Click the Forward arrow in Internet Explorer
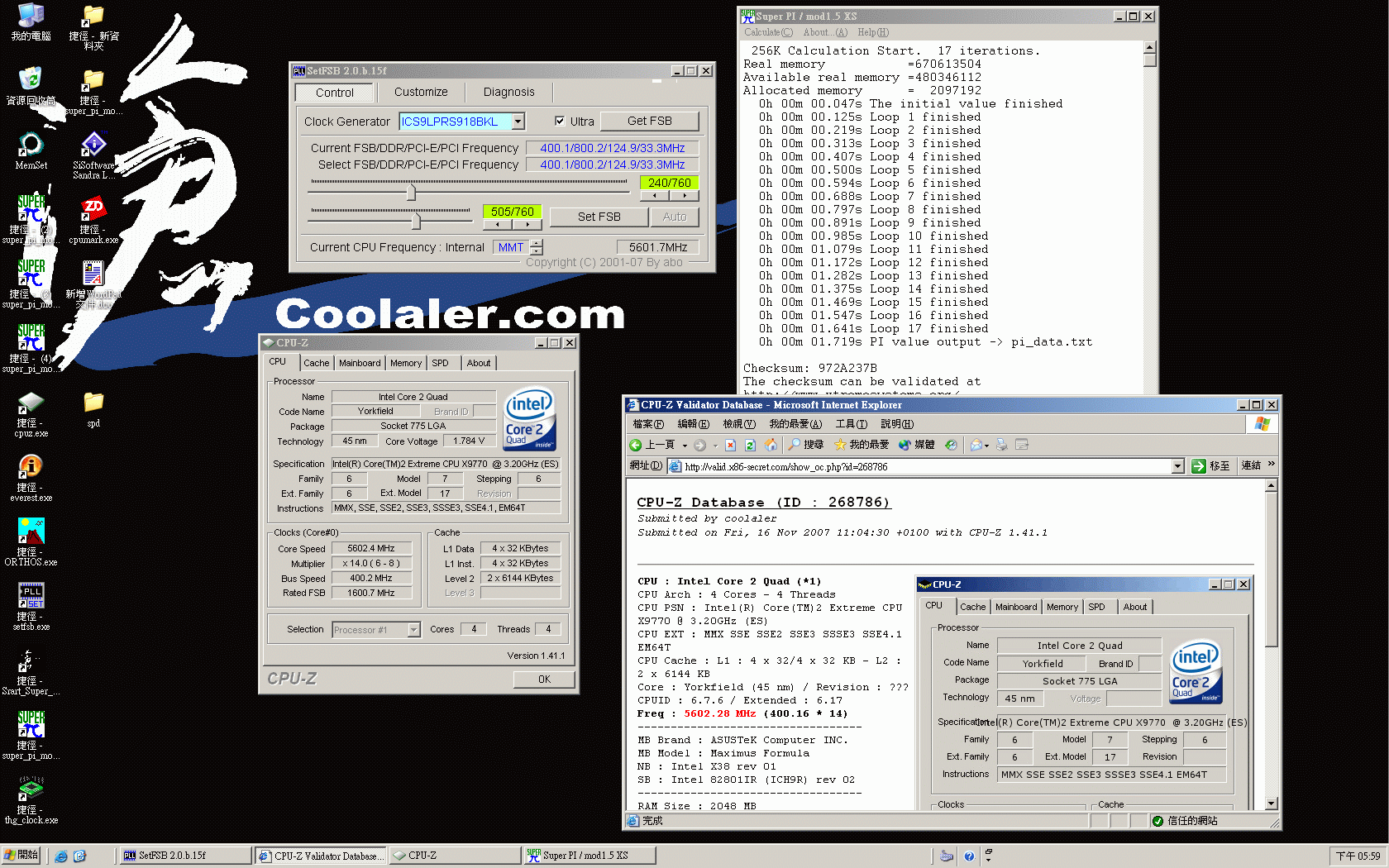 tap(700, 445)
